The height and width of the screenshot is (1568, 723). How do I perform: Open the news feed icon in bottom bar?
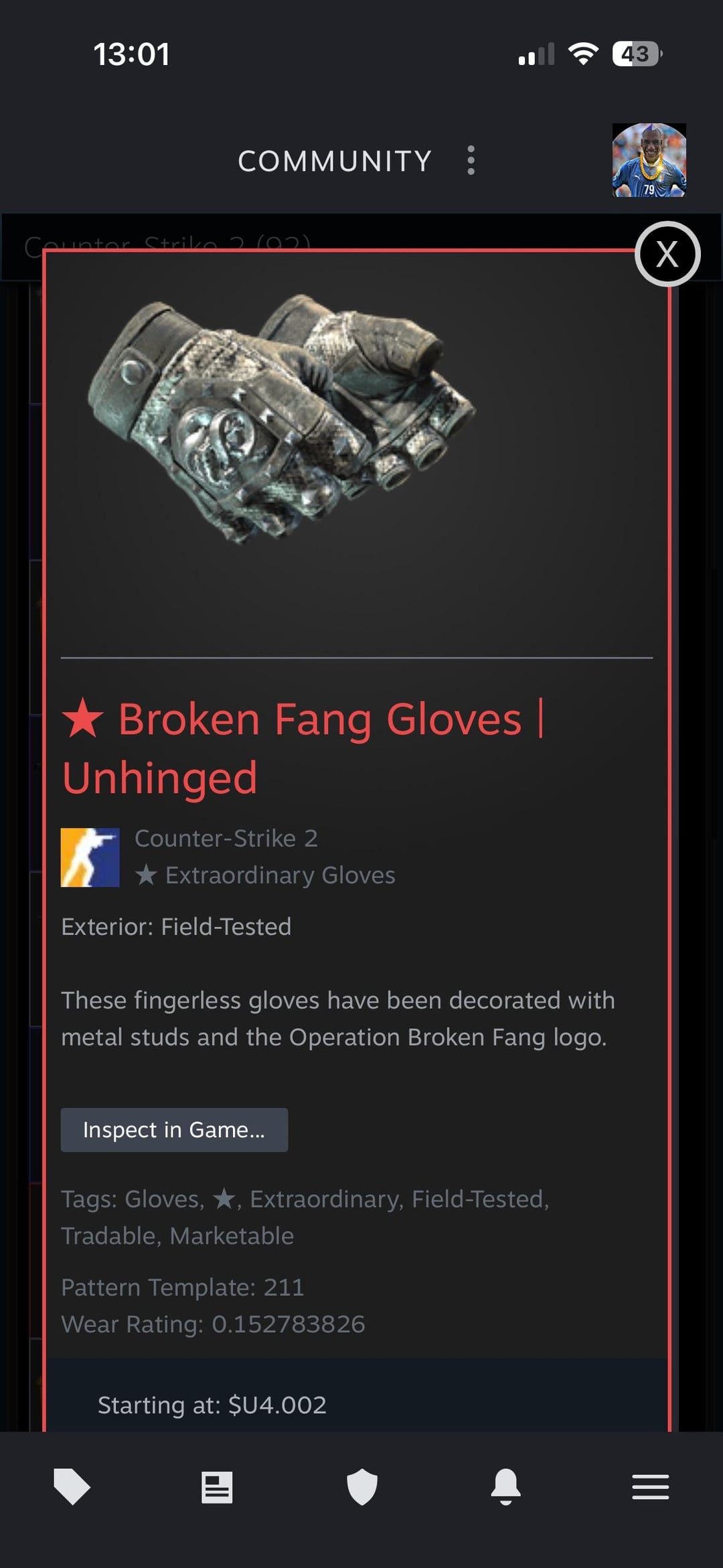coord(217,1487)
